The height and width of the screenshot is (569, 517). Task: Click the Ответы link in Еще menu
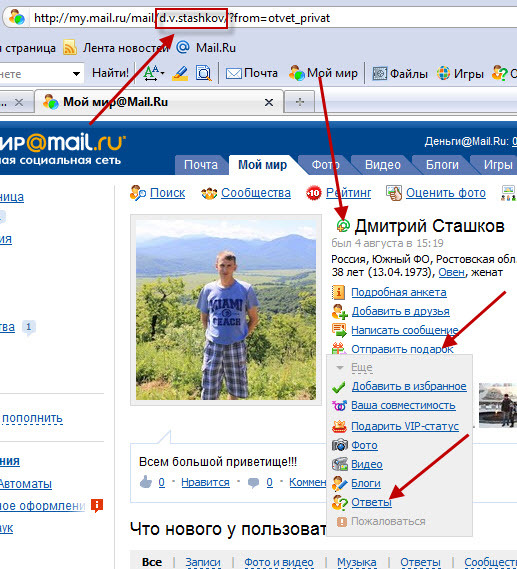pyautogui.click(x=372, y=502)
